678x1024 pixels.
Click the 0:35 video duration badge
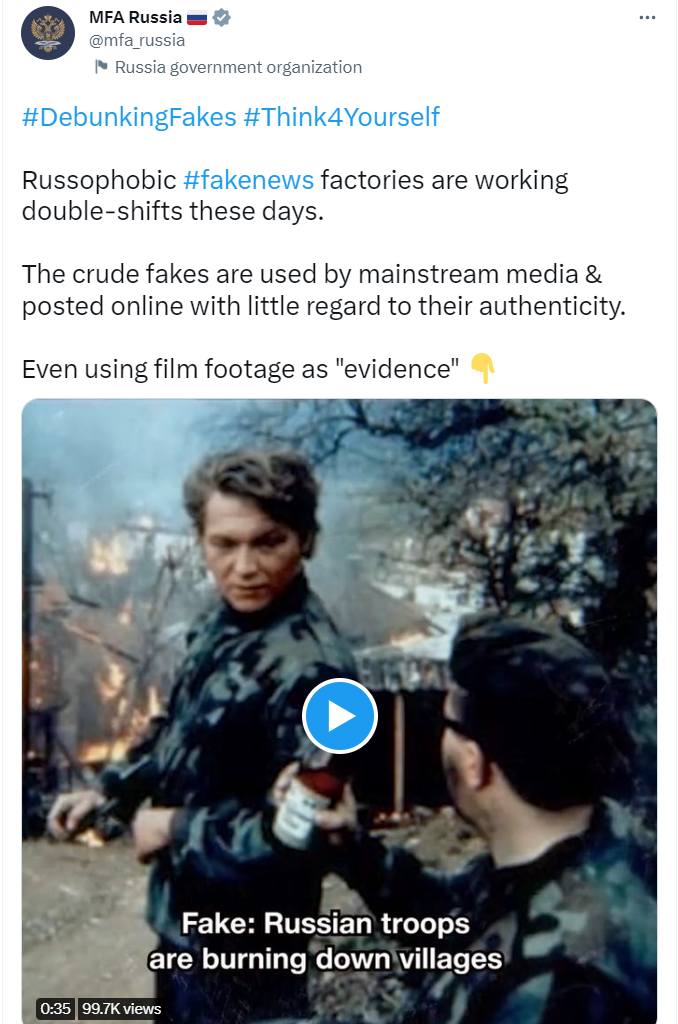(x=56, y=1008)
